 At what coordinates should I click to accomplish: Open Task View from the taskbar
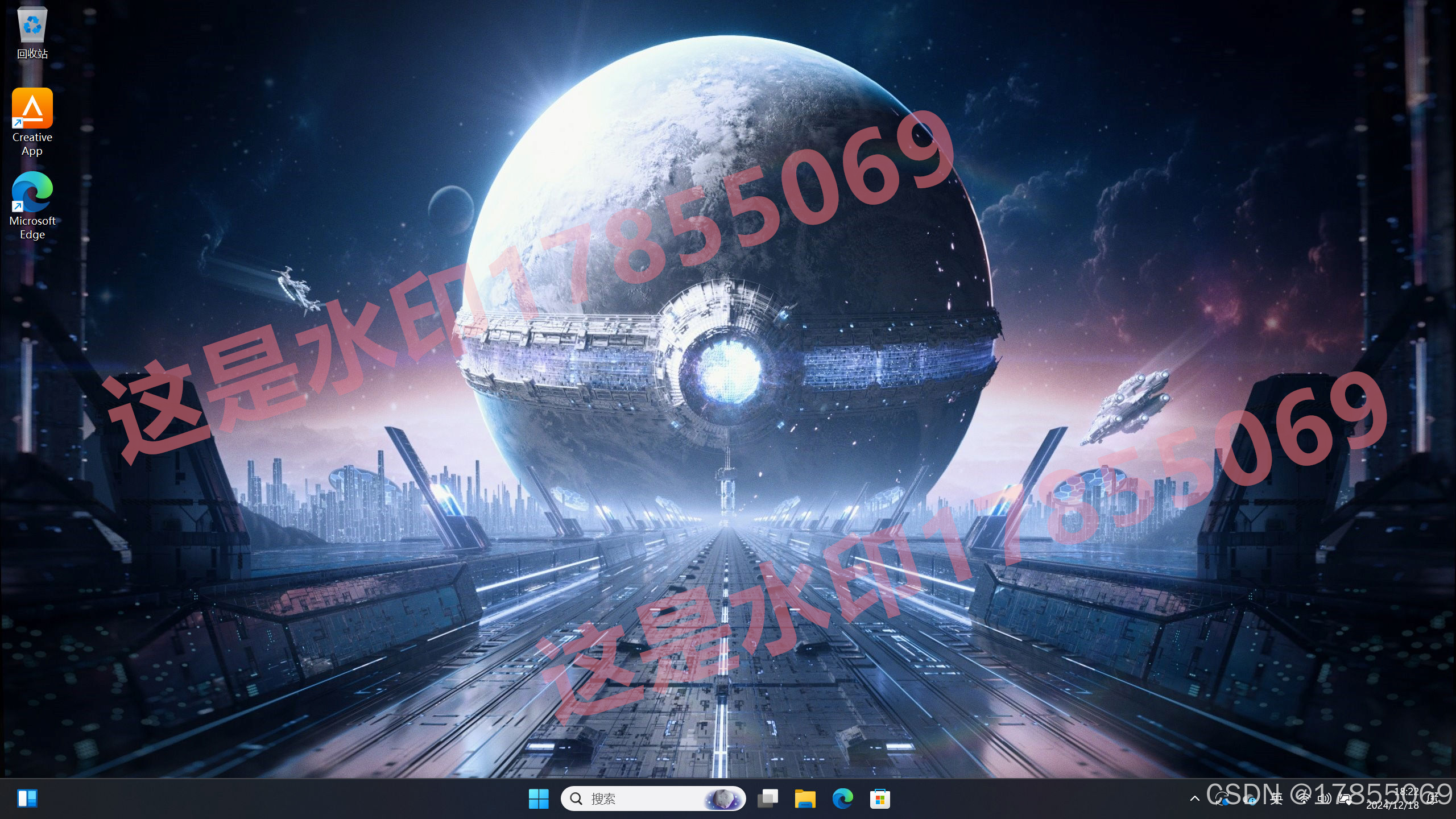tap(768, 799)
